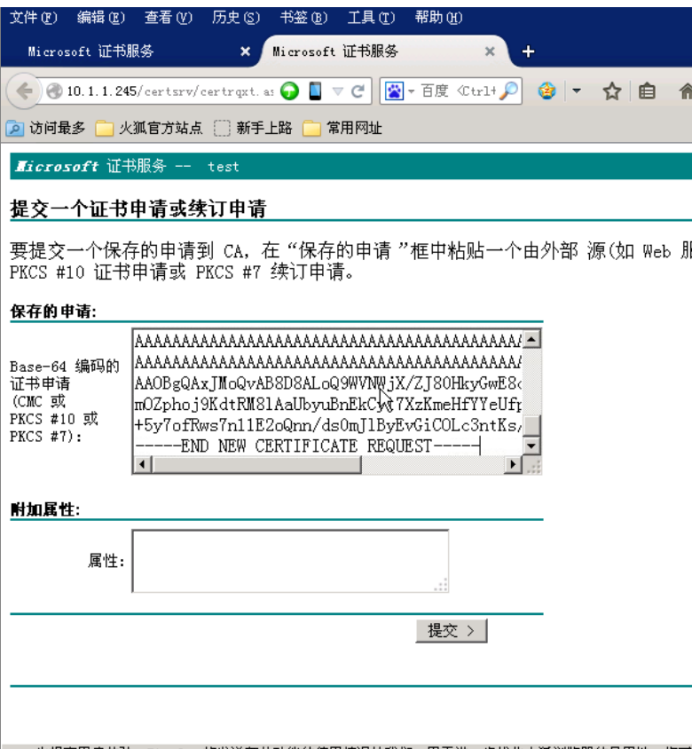Open the 帮助 (H) menu
Screen dimensions: 693x750
[x=439, y=18]
